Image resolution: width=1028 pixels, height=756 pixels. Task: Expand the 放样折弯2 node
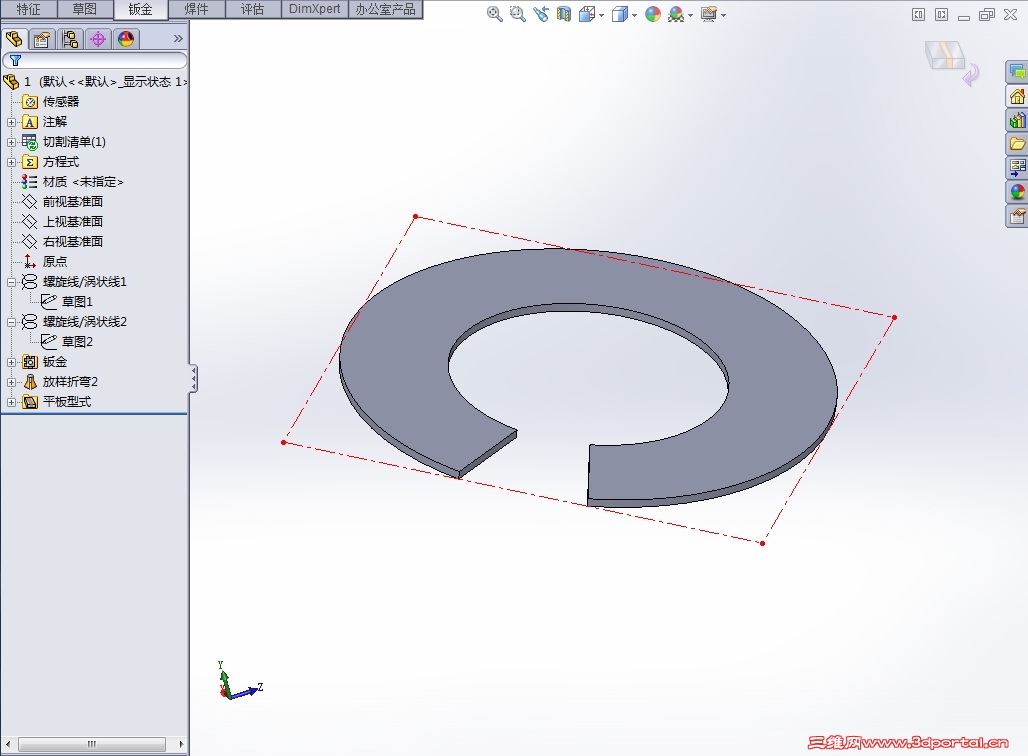coord(11,382)
